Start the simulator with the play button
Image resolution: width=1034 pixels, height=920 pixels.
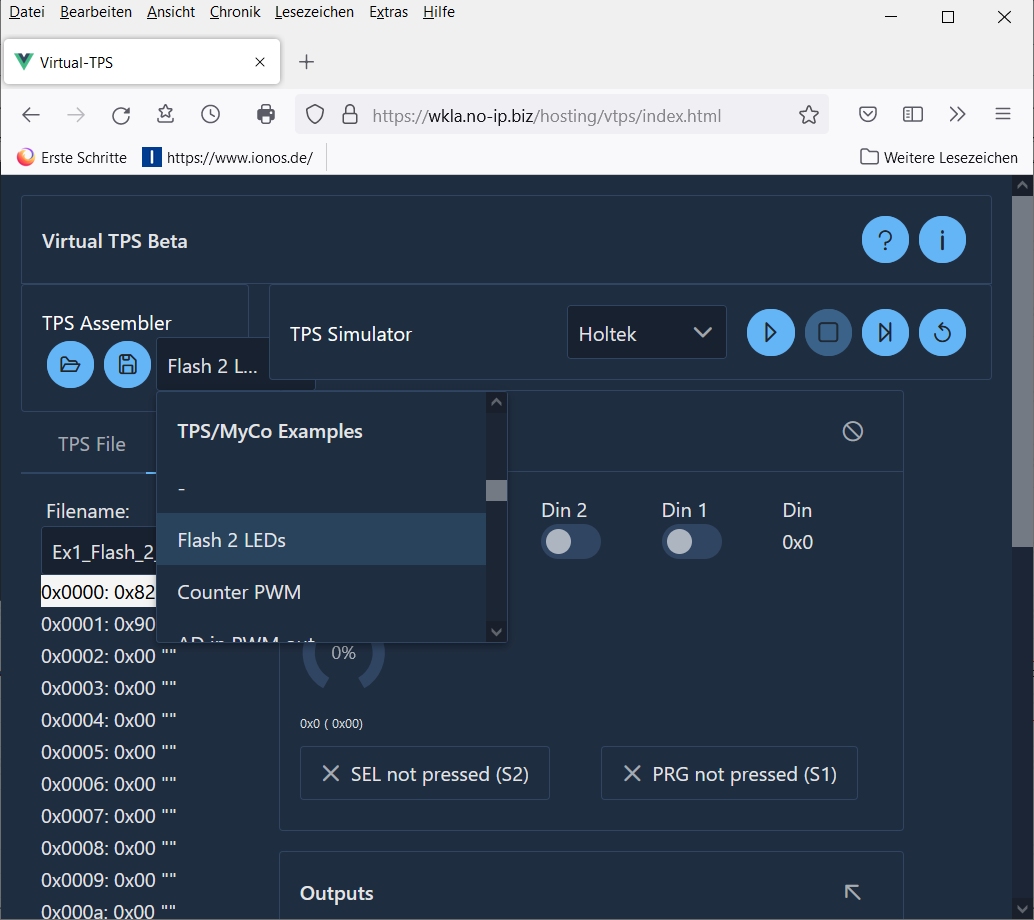point(770,333)
